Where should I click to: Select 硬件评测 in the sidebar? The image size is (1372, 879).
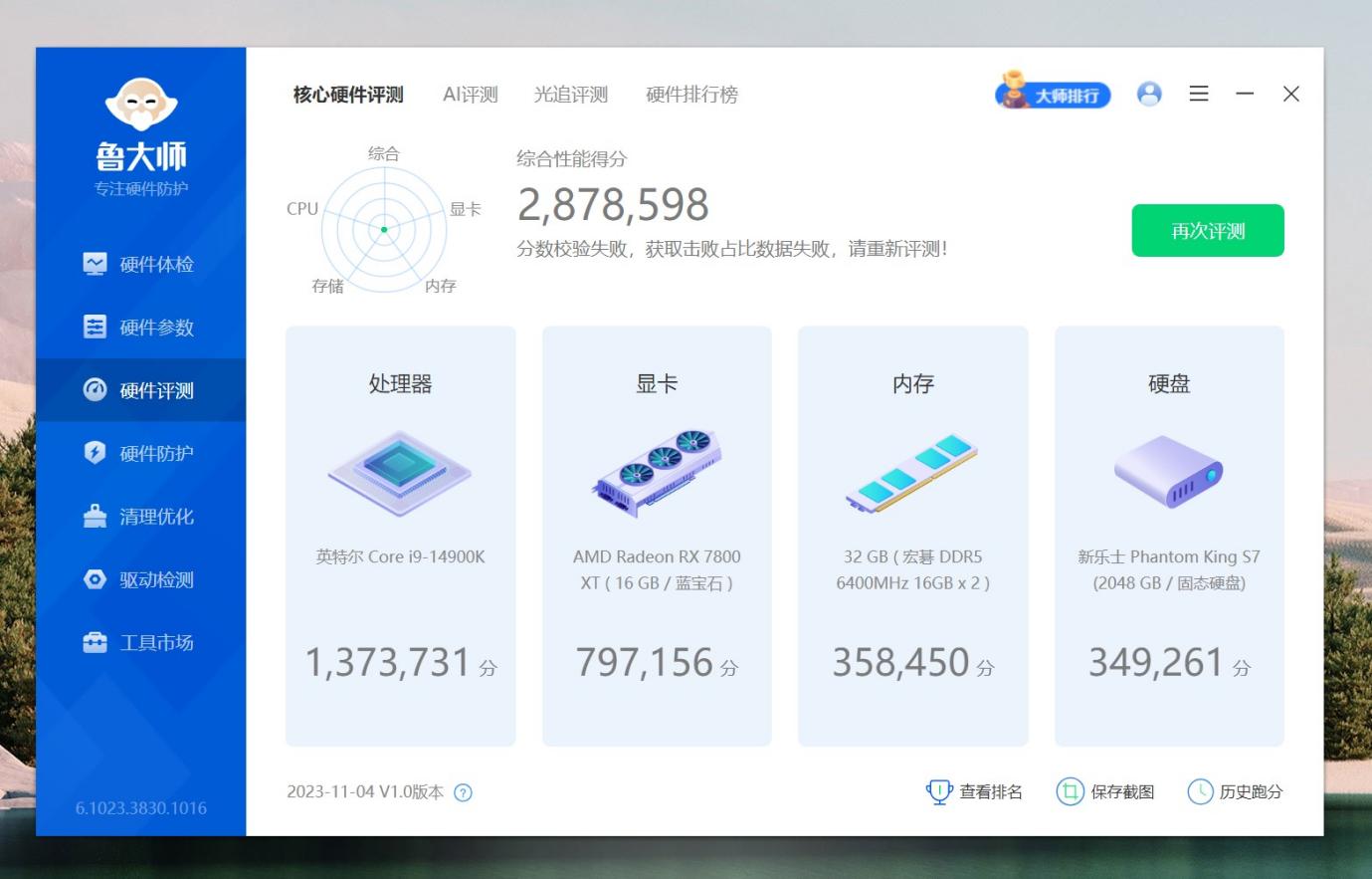[x=140, y=390]
